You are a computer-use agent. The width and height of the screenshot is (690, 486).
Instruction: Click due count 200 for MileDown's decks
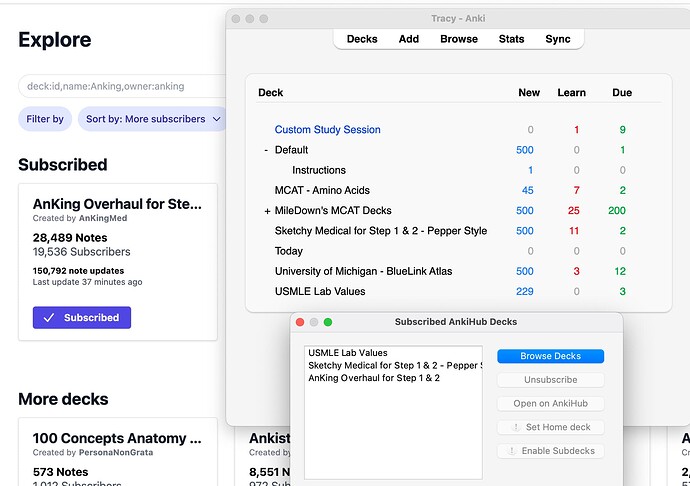point(617,211)
